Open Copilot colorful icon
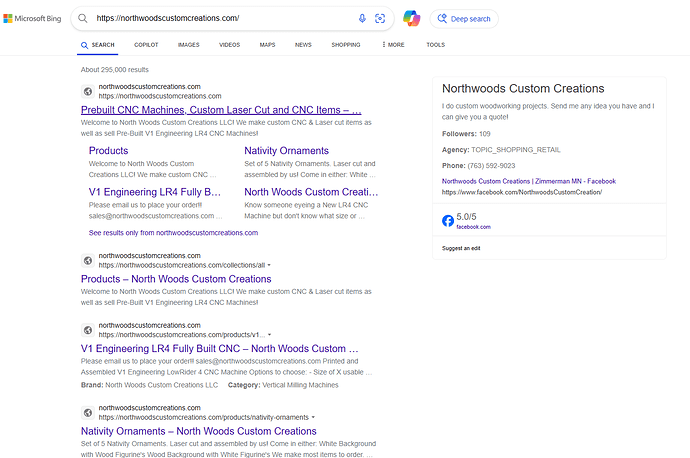Viewport: 690px width, 458px height. tap(411, 18)
